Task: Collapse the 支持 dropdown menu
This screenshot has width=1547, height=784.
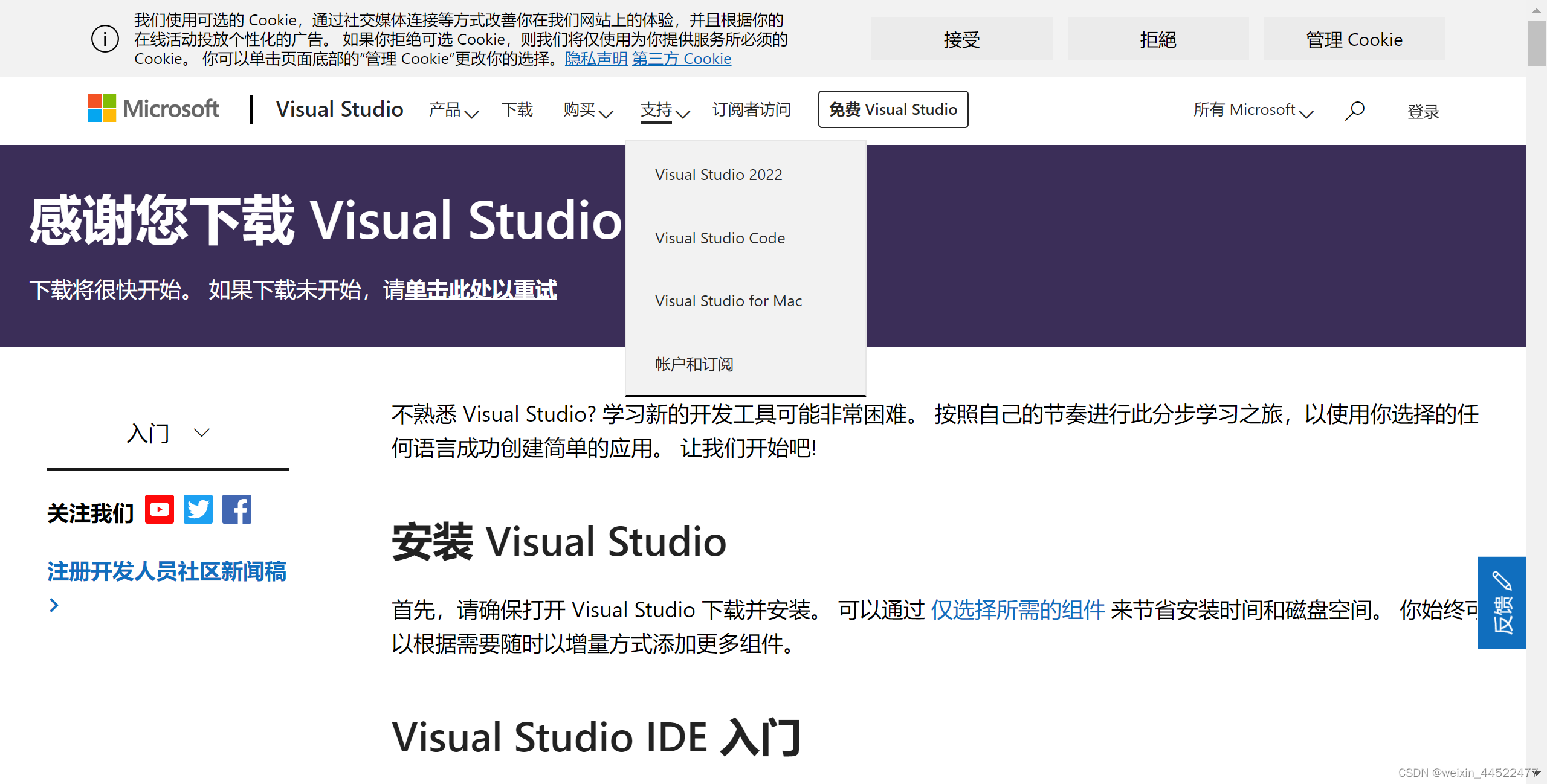Action: click(663, 110)
